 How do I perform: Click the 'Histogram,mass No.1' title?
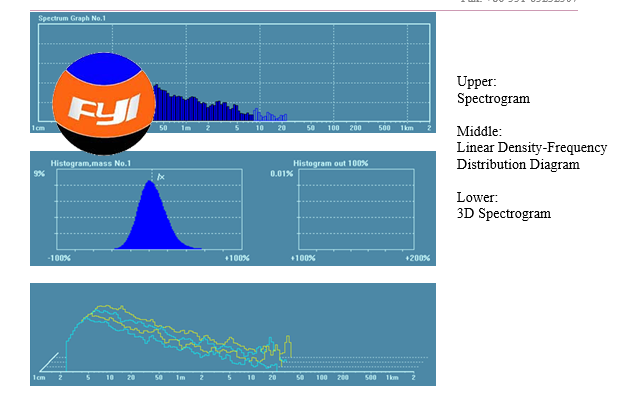(91, 163)
